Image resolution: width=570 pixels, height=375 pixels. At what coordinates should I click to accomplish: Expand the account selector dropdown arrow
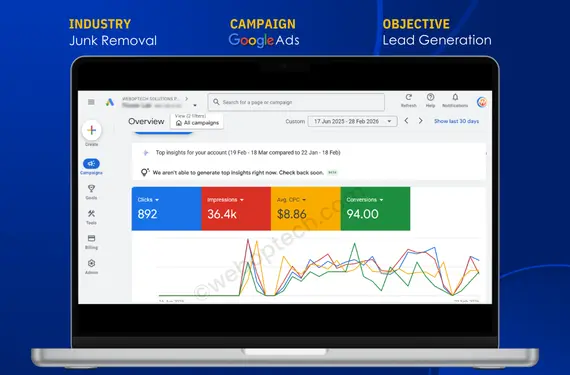(x=195, y=105)
